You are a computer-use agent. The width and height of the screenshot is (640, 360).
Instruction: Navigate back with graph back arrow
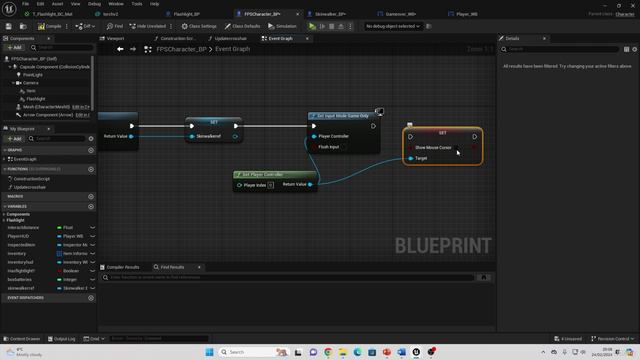(120, 49)
